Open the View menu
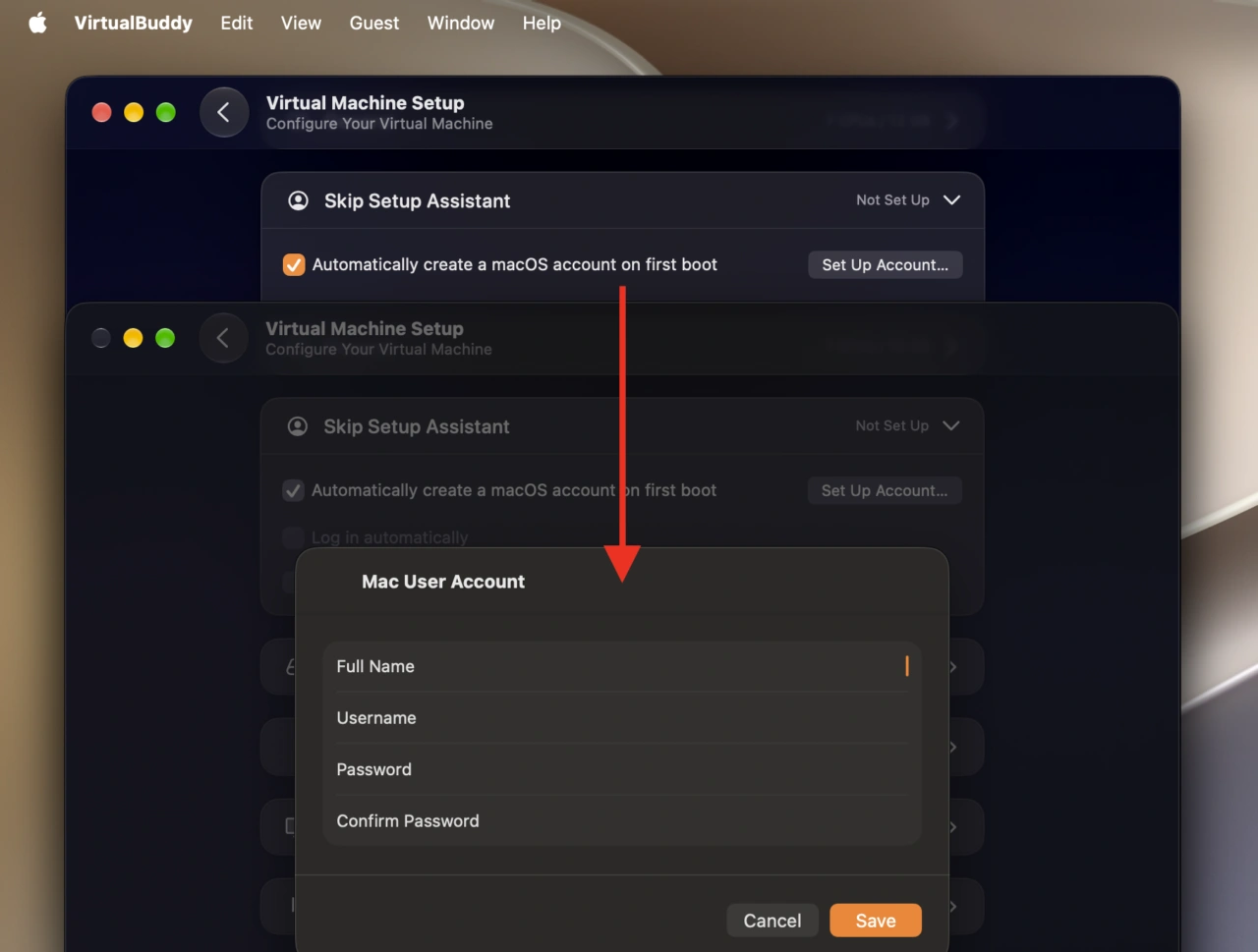 (301, 23)
